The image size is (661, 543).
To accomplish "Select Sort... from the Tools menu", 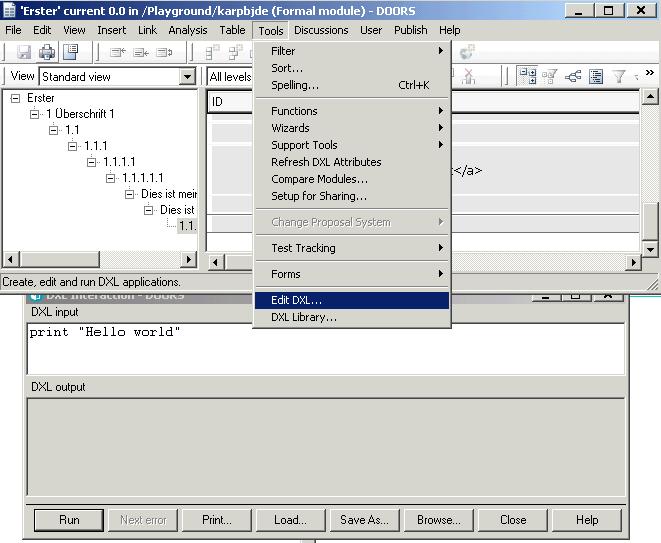I will coord(352,68).
